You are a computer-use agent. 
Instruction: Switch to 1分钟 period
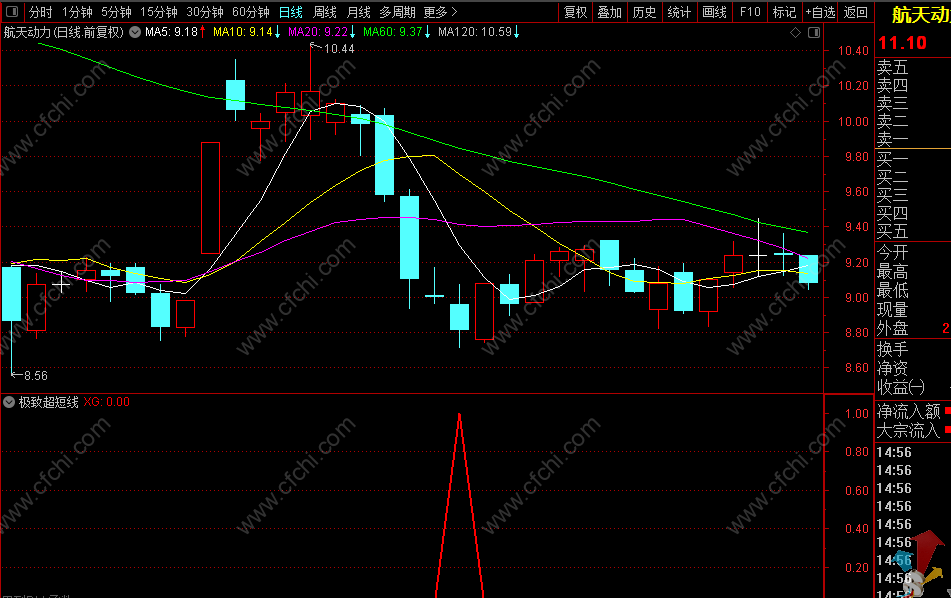(x=78, y=12)
